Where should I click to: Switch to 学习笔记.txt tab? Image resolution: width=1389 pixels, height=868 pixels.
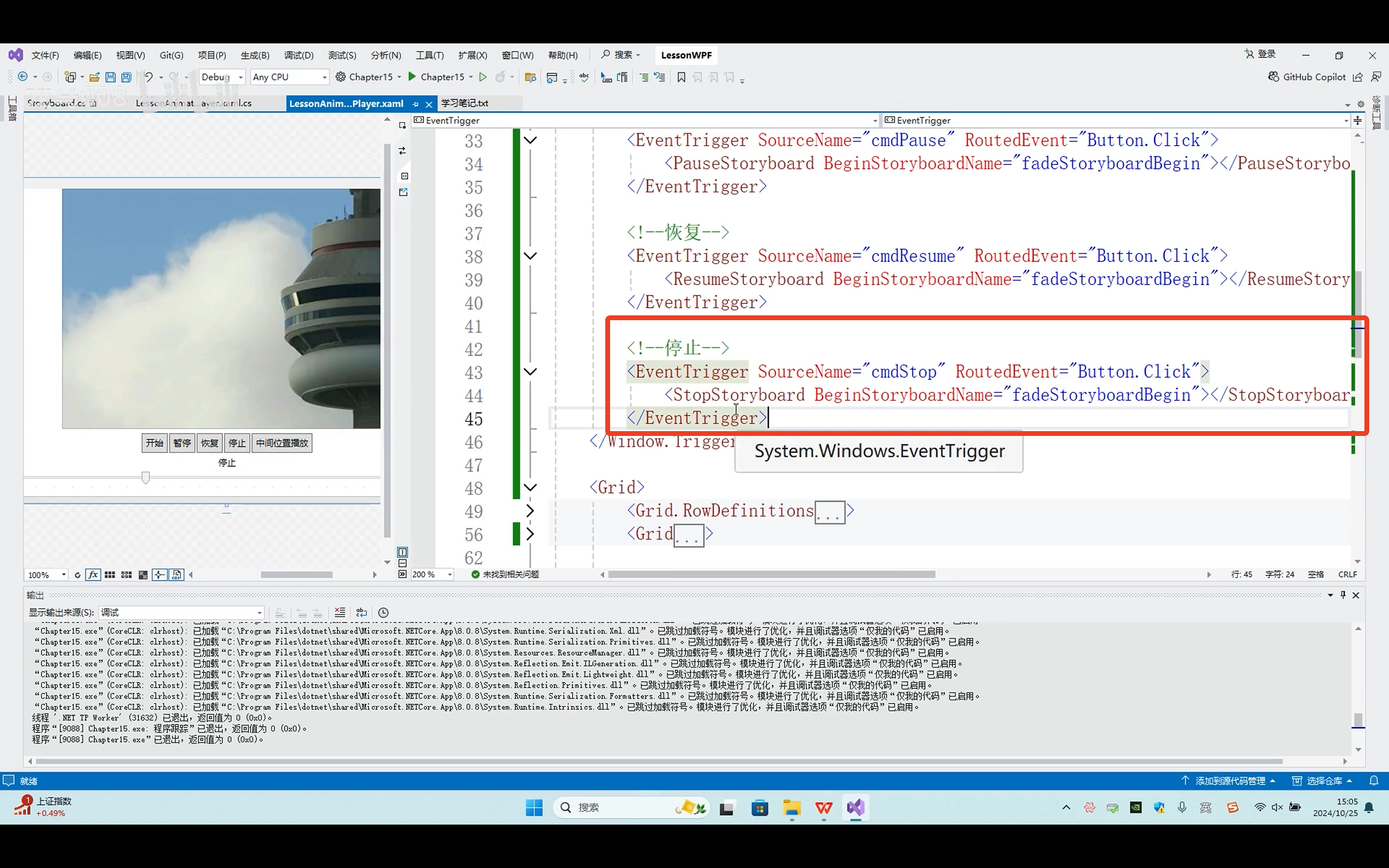[x=464, y=103]
